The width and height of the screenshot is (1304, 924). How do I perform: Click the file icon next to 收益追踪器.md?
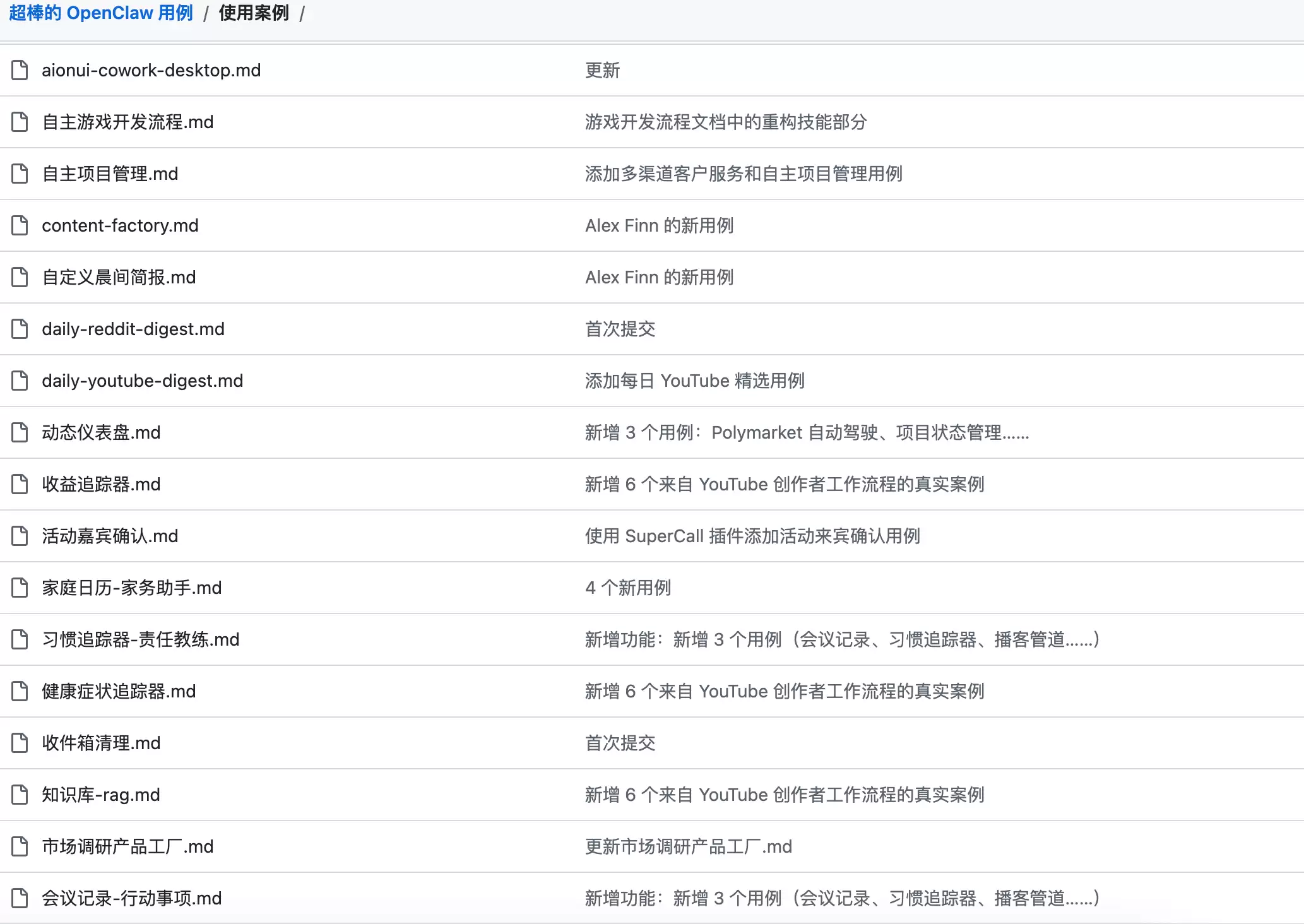point(20,484)
